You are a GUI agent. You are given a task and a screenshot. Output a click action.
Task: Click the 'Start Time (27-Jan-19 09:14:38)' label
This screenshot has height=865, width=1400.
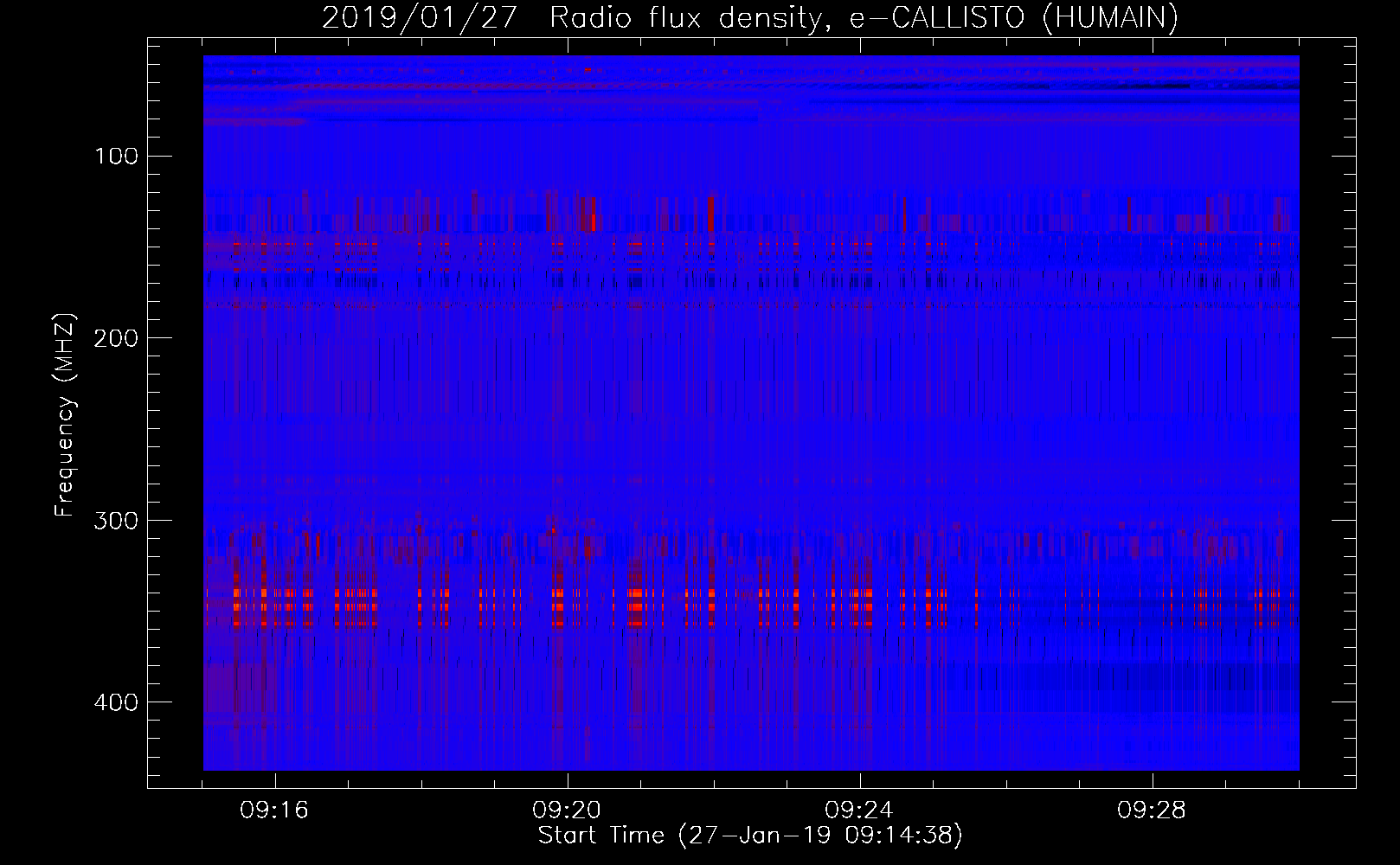(x=750, y=836)
